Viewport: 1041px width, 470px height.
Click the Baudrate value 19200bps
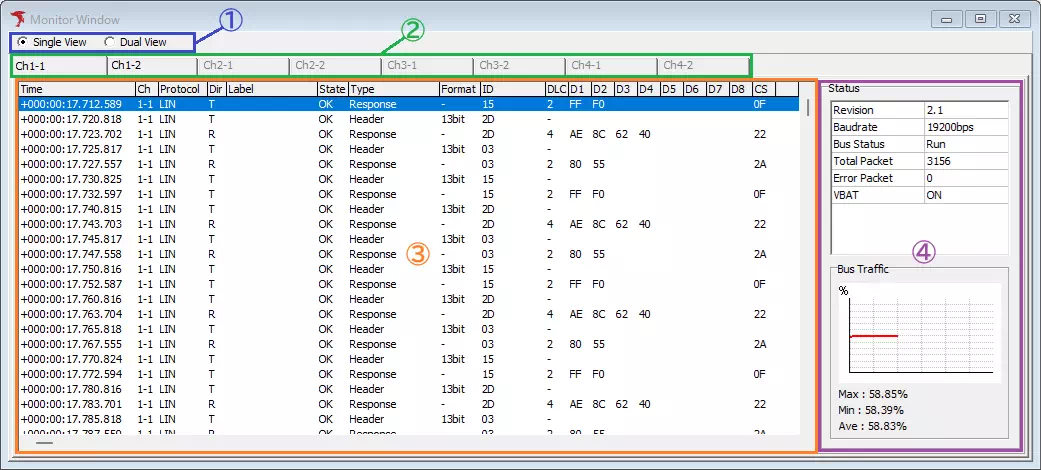[965, 127]
